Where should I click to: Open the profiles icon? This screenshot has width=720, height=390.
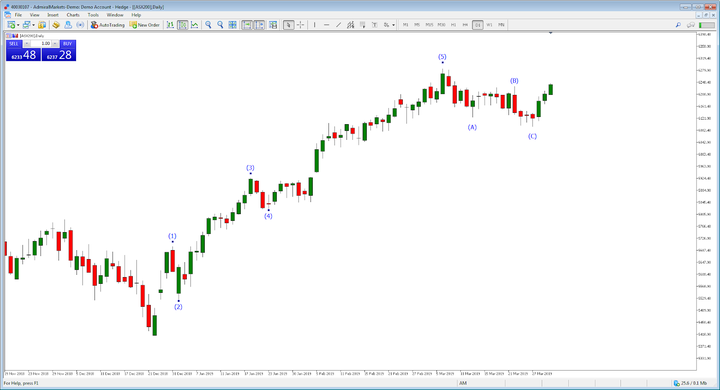(x=26, y=25)
